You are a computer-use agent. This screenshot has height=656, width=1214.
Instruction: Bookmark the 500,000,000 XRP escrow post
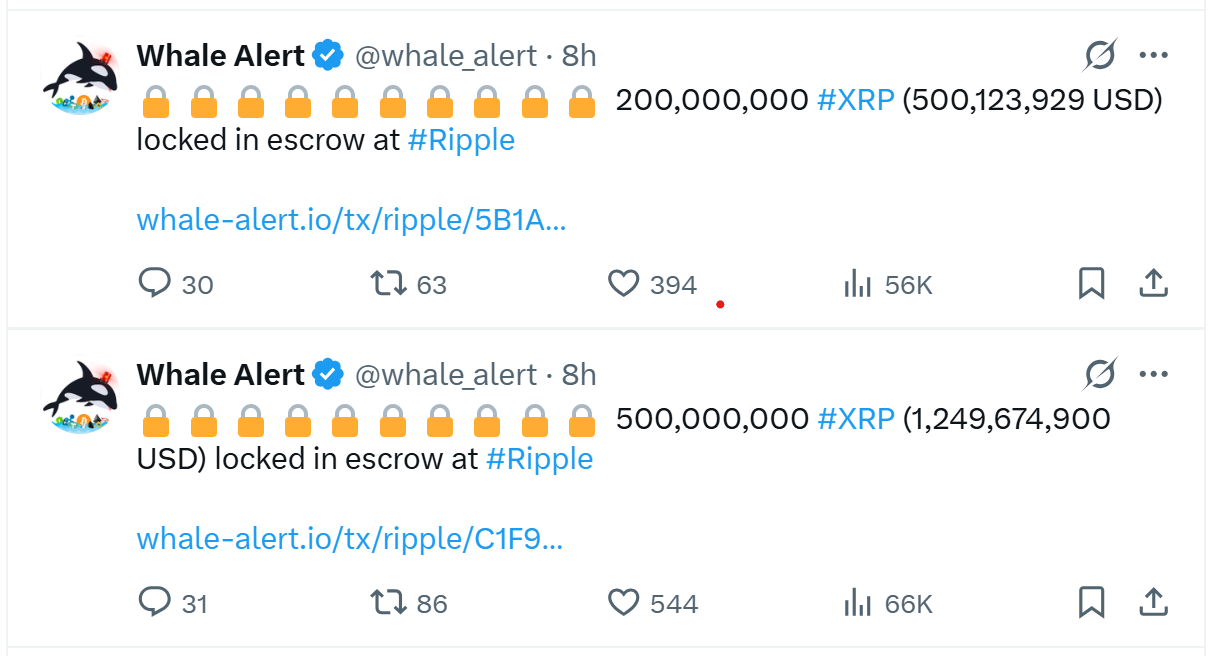(1091, 603)
